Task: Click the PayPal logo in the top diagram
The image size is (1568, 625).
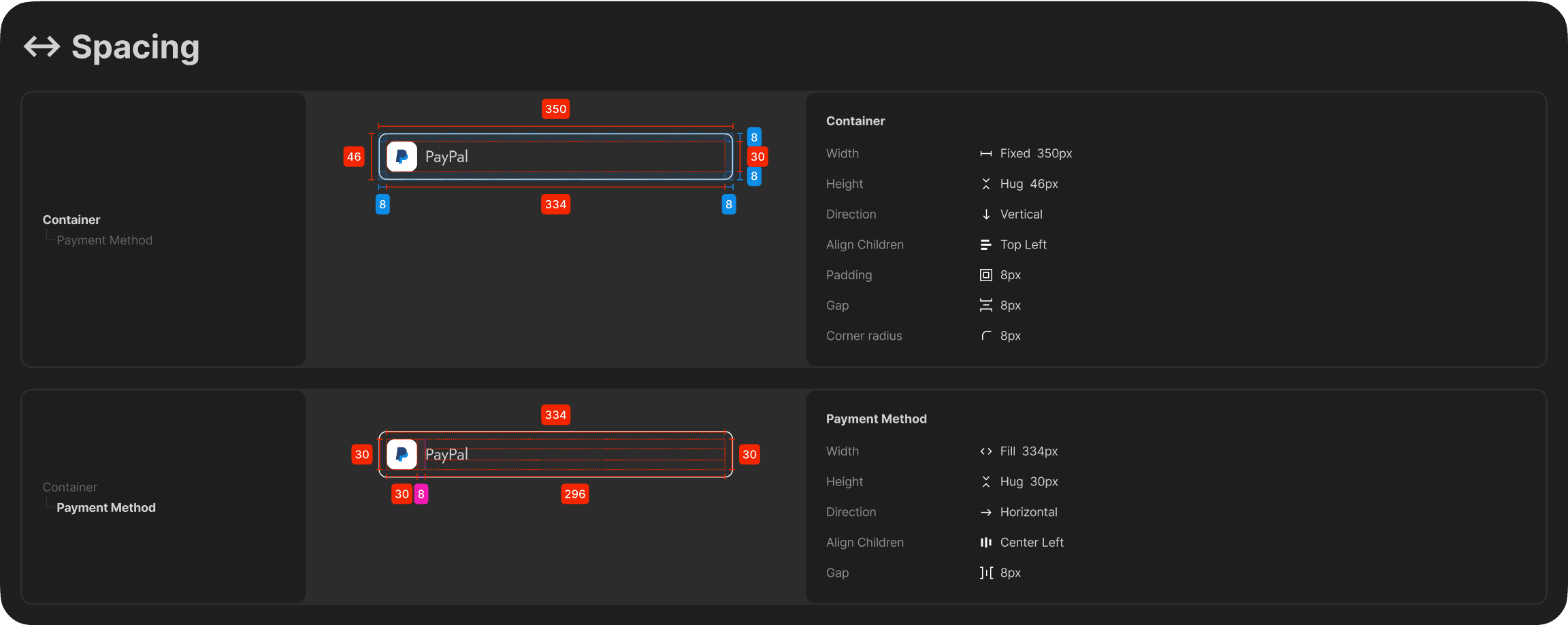Action: tap(402, 157)
